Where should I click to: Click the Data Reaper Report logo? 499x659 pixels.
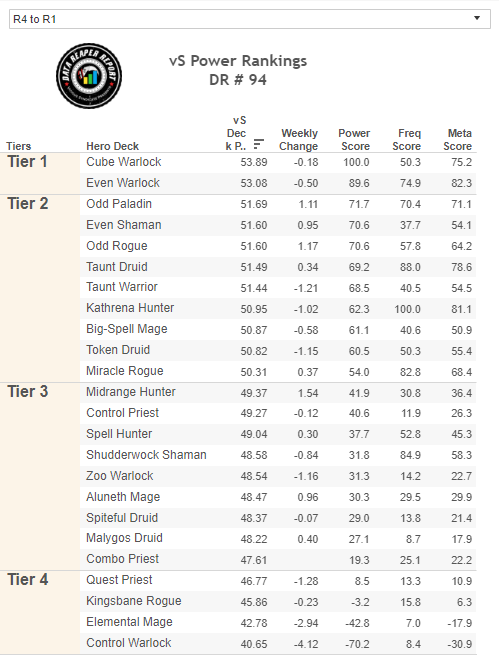[x=89, y=76]
